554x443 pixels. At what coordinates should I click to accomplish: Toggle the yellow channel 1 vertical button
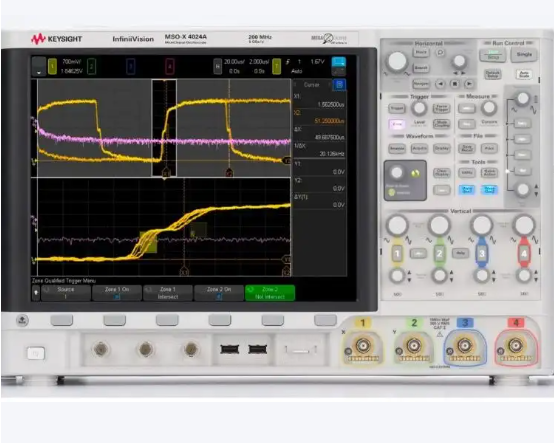[397, 254]
